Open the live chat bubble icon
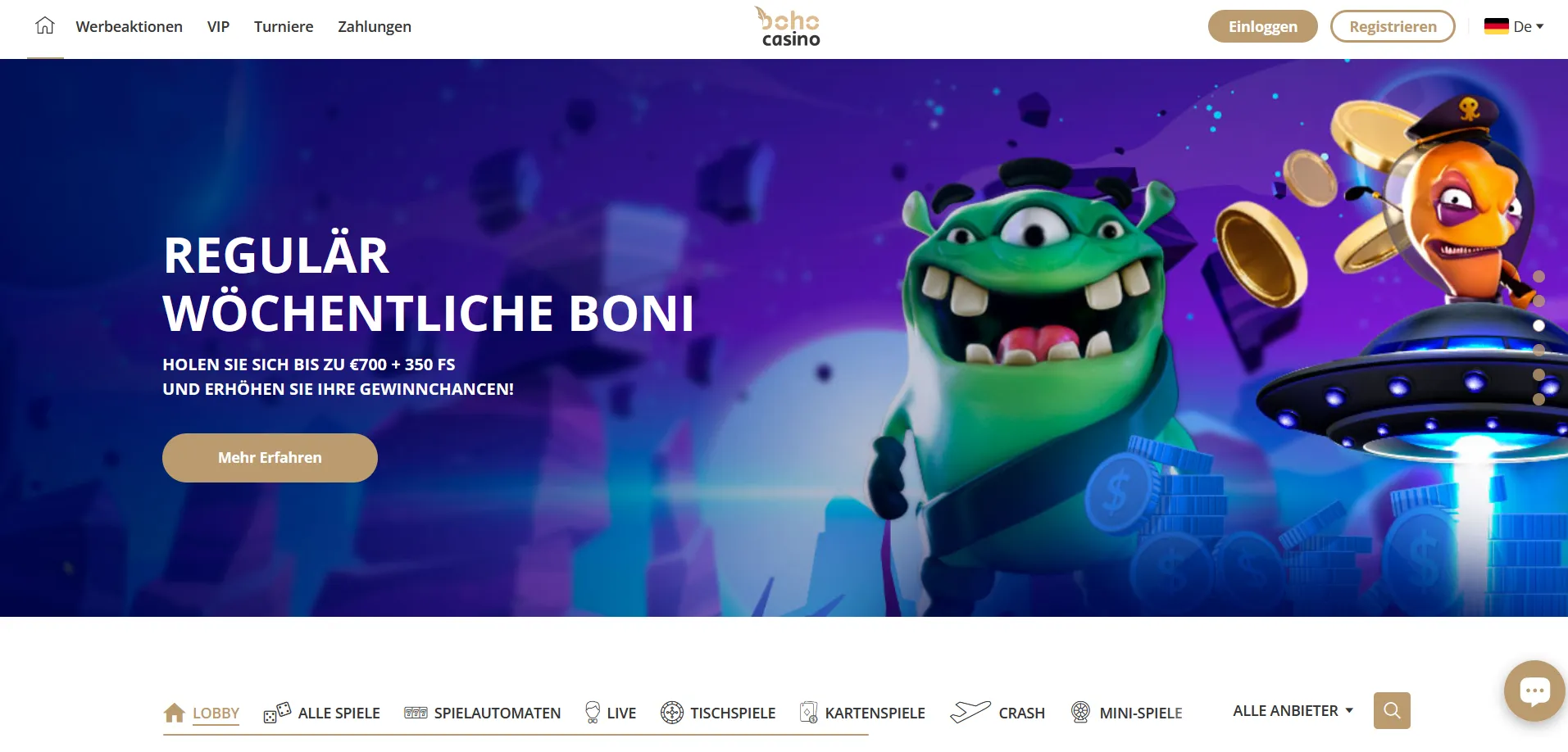The height and width of the screenshot is (752, 1568). (x=1534, y=691)
